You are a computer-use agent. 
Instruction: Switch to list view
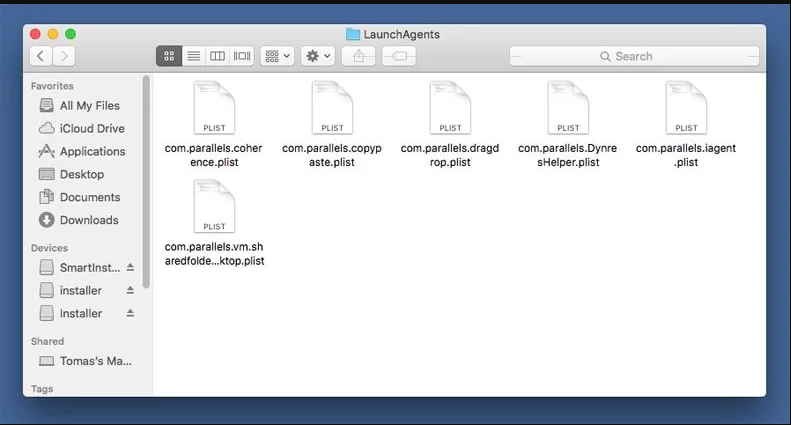[x=194, y=56]
